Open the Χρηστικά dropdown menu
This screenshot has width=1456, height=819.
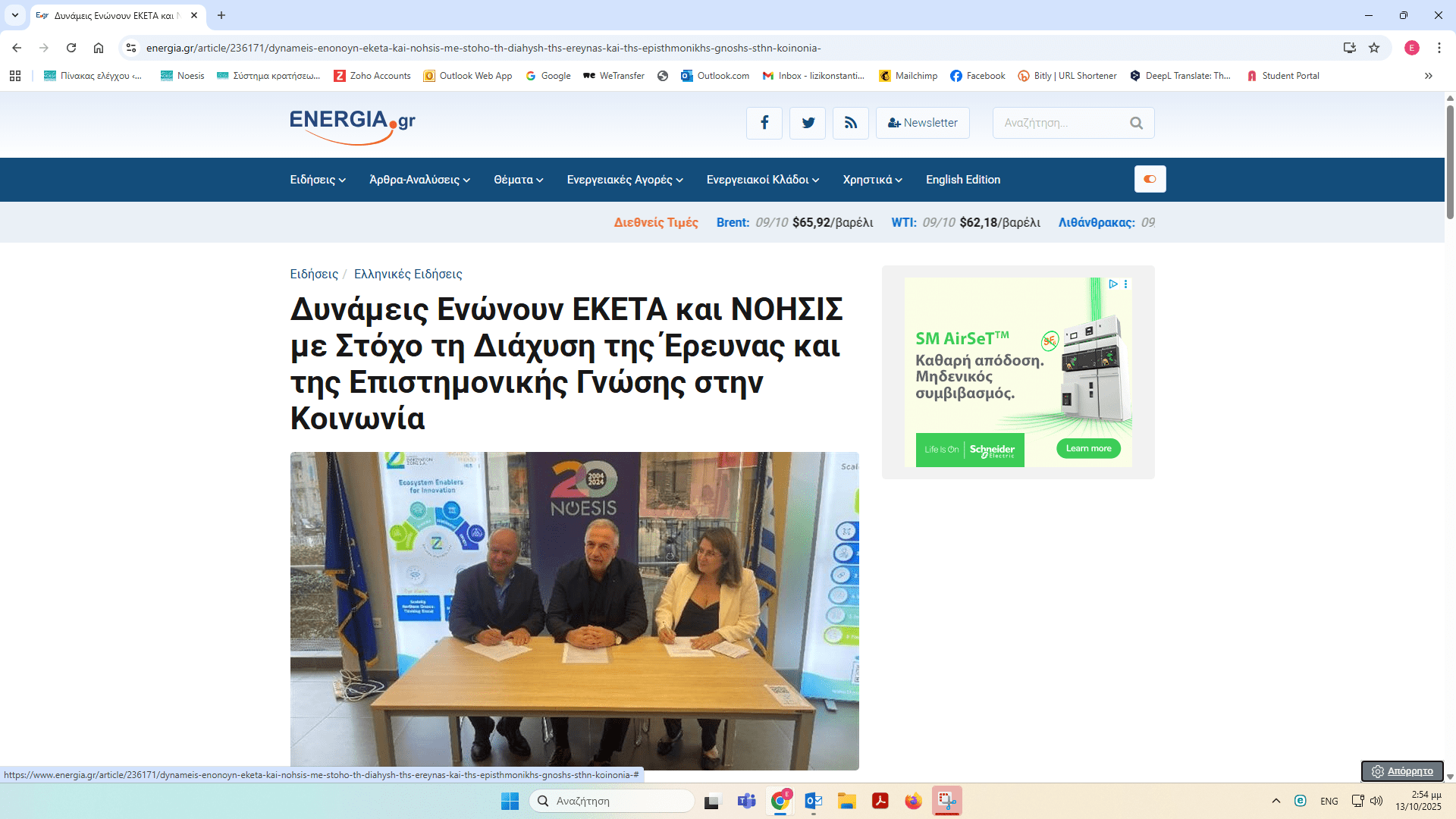click(872, 180)
